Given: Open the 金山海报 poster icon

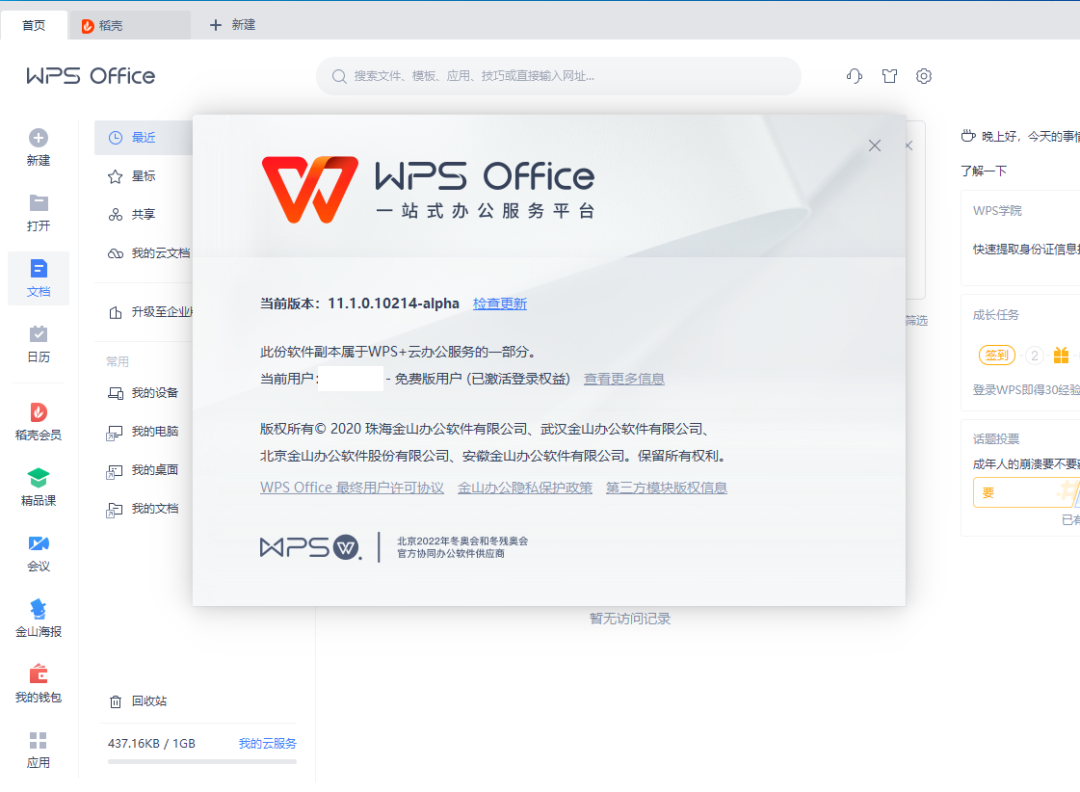Looking at the screenshot, I should [x=39, y=609].
